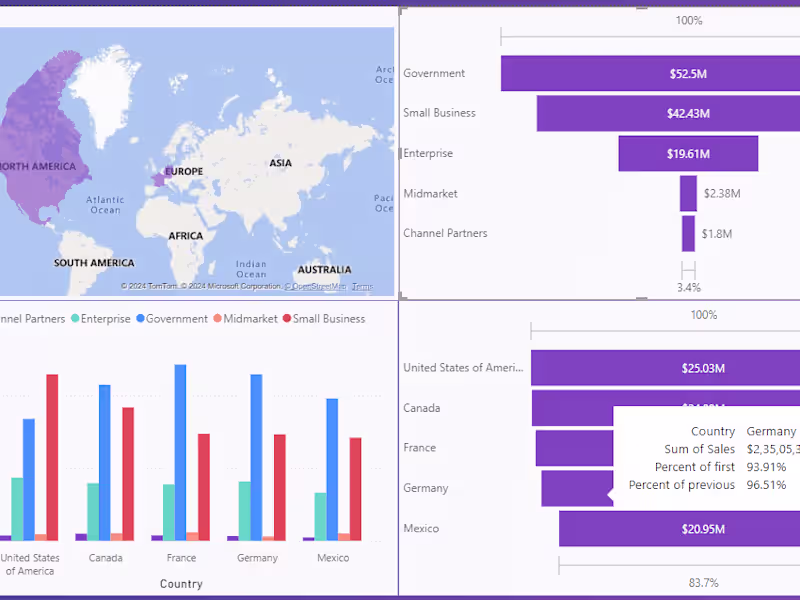Click the Enterprise $19.61M funnel bar

tap(688, 153)
